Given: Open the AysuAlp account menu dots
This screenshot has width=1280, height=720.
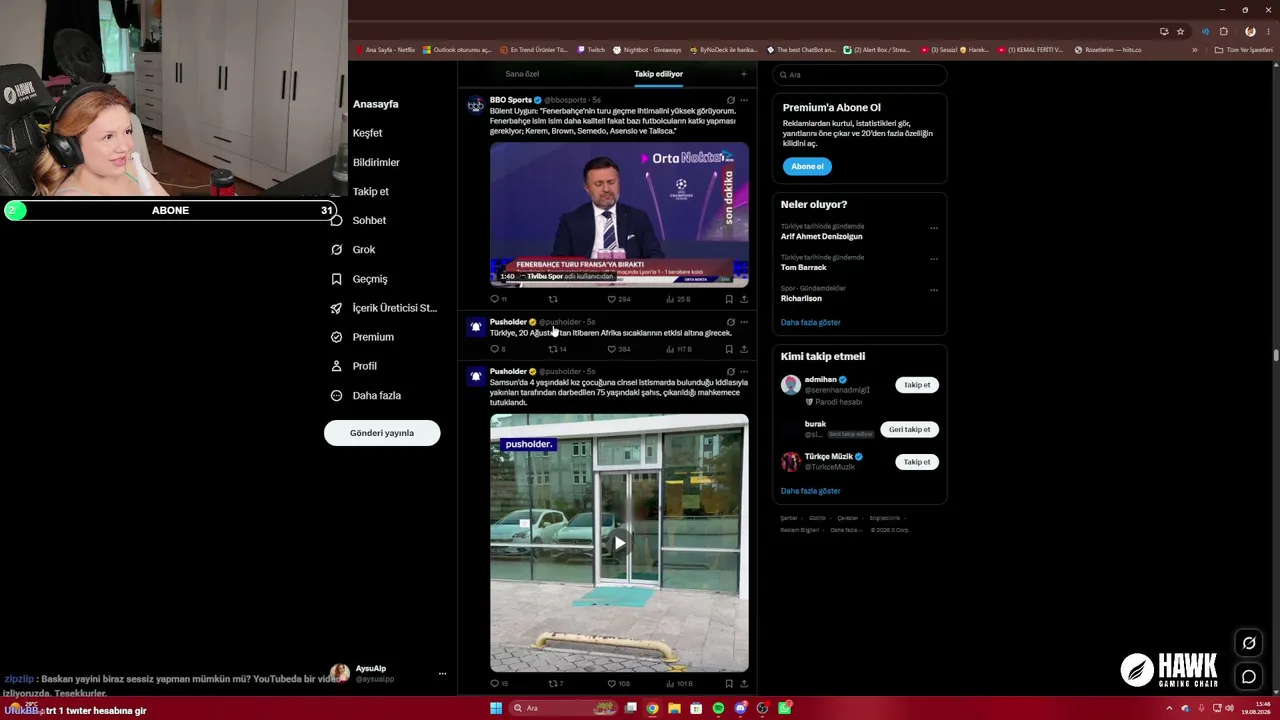Looking at the screenshot, I should (442, 674).
